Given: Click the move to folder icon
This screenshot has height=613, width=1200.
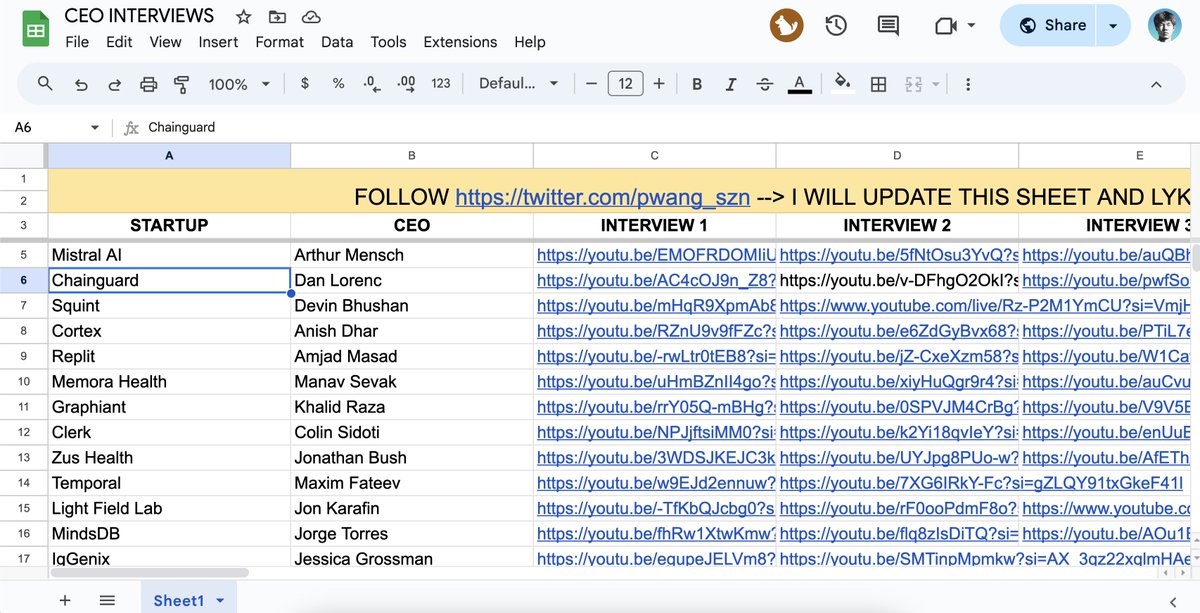Looking at the screenshot, I should [x=277, y=17].
